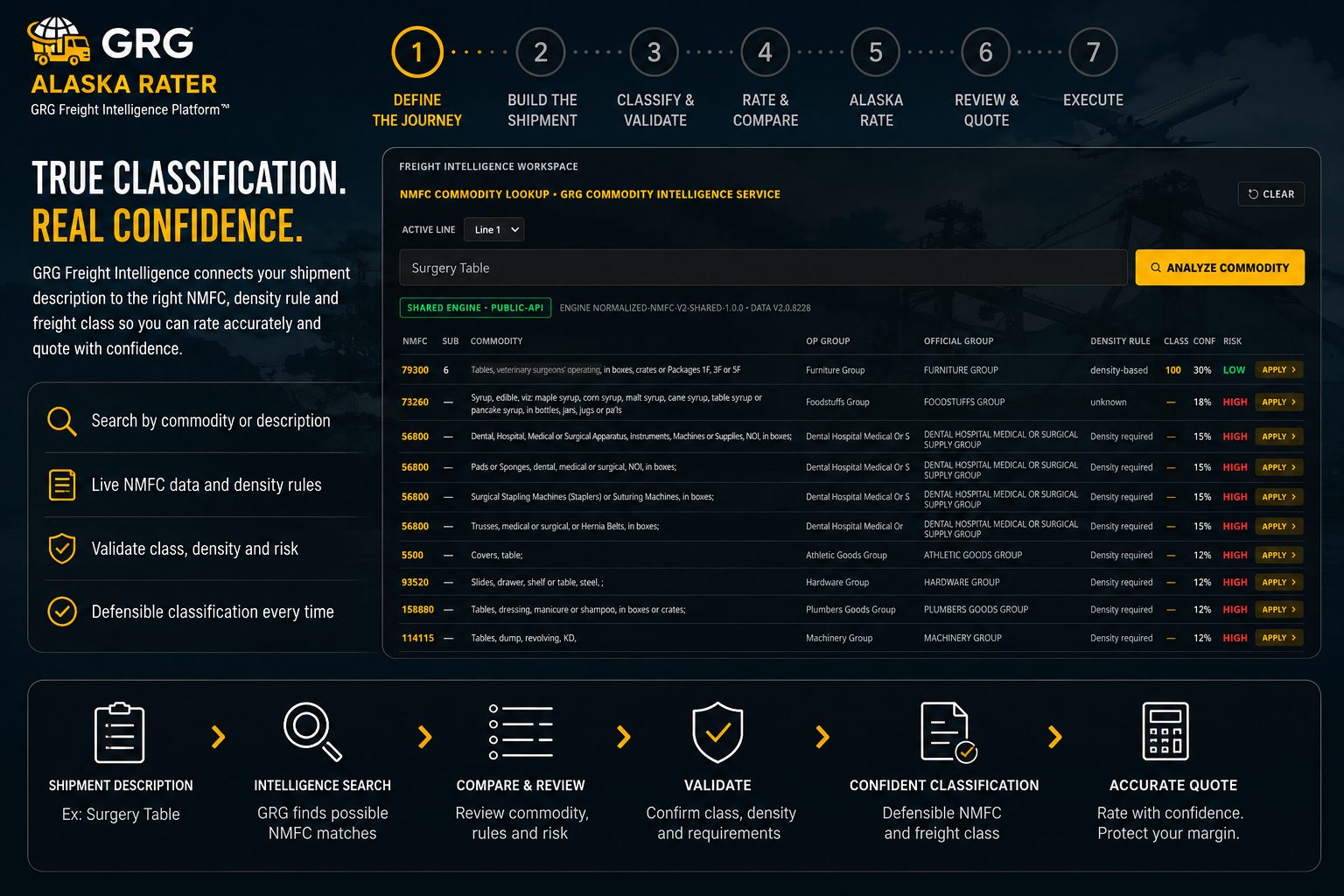This screenshot has height=896, width=1344.
Task: Apply the Pads or Sponges row
Action: [x=1278, y=467]
